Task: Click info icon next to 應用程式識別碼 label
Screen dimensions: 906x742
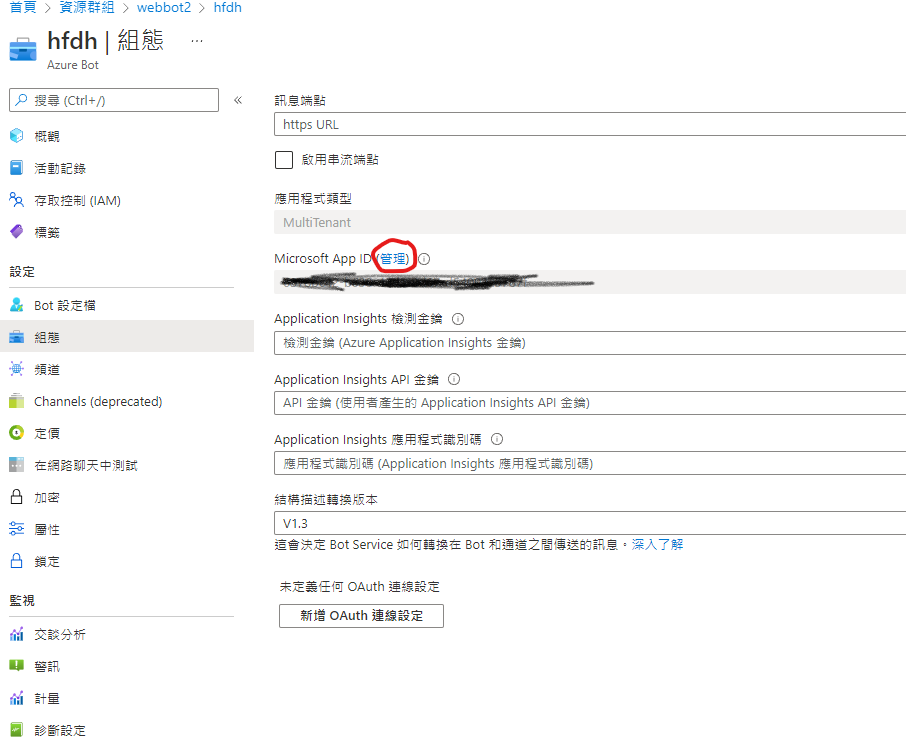Action: coord(497,439)
